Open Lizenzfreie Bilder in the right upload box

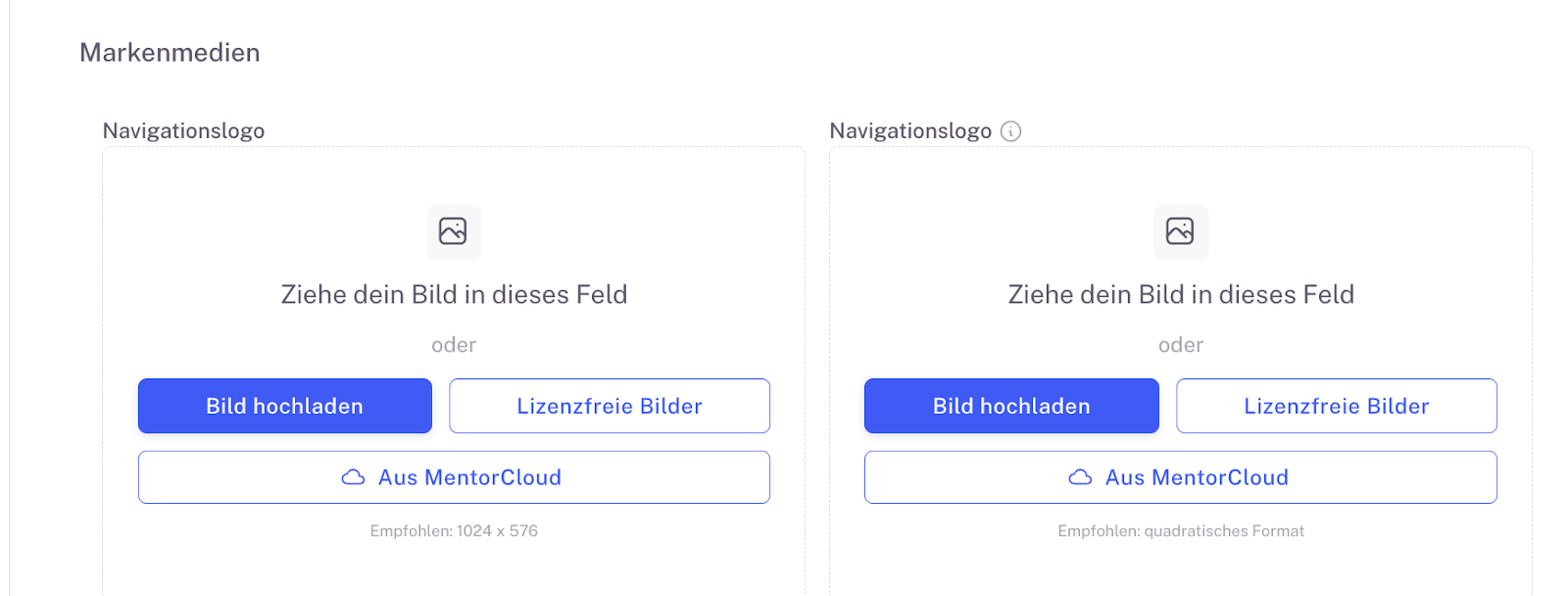pyautogui.click(x=1336, y=406)
